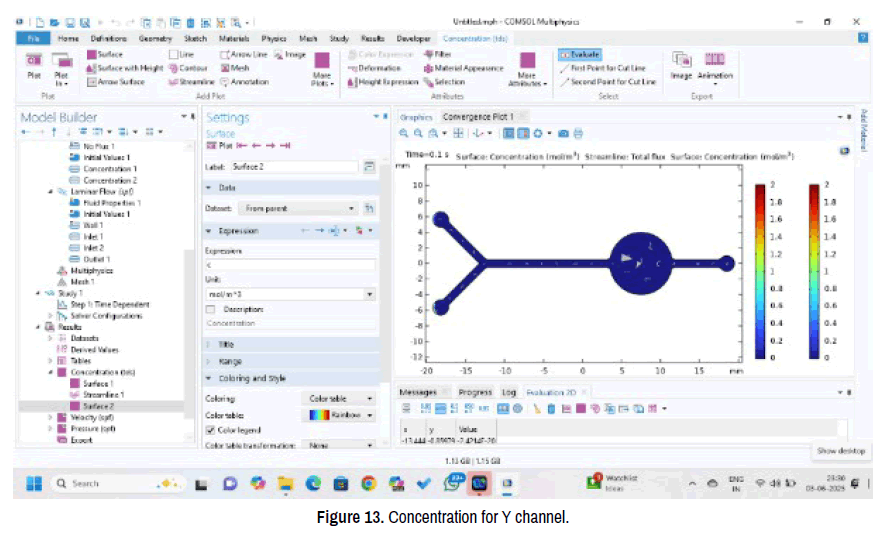Image resolution: width=884 pixels, height=539 pixels.
Task: Open the Dataset dropdown
Action: (298, 208)
